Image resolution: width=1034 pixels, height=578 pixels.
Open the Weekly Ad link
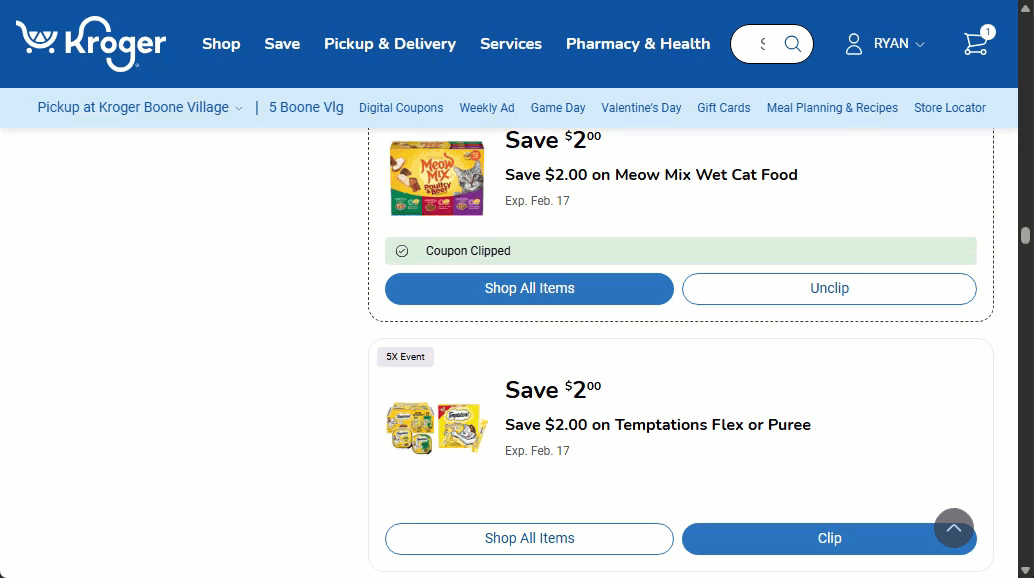point(487,108)
